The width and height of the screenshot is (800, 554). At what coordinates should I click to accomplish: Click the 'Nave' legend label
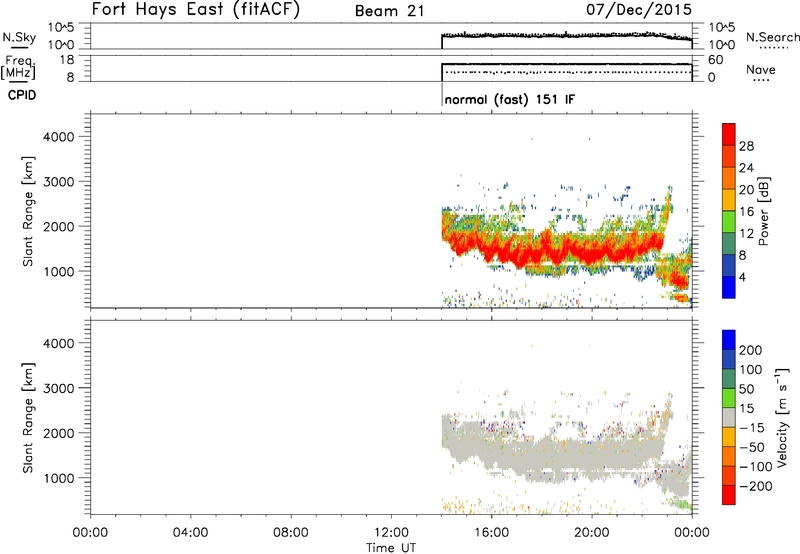[761, 70]
